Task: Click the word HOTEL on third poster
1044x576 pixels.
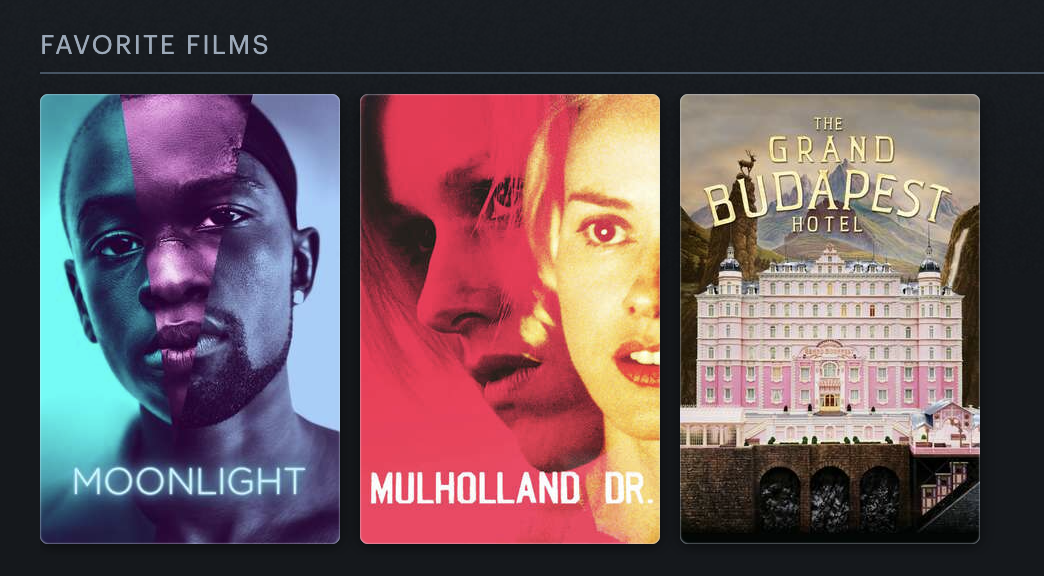Action: pyautogui.click(x=828, y=224)
